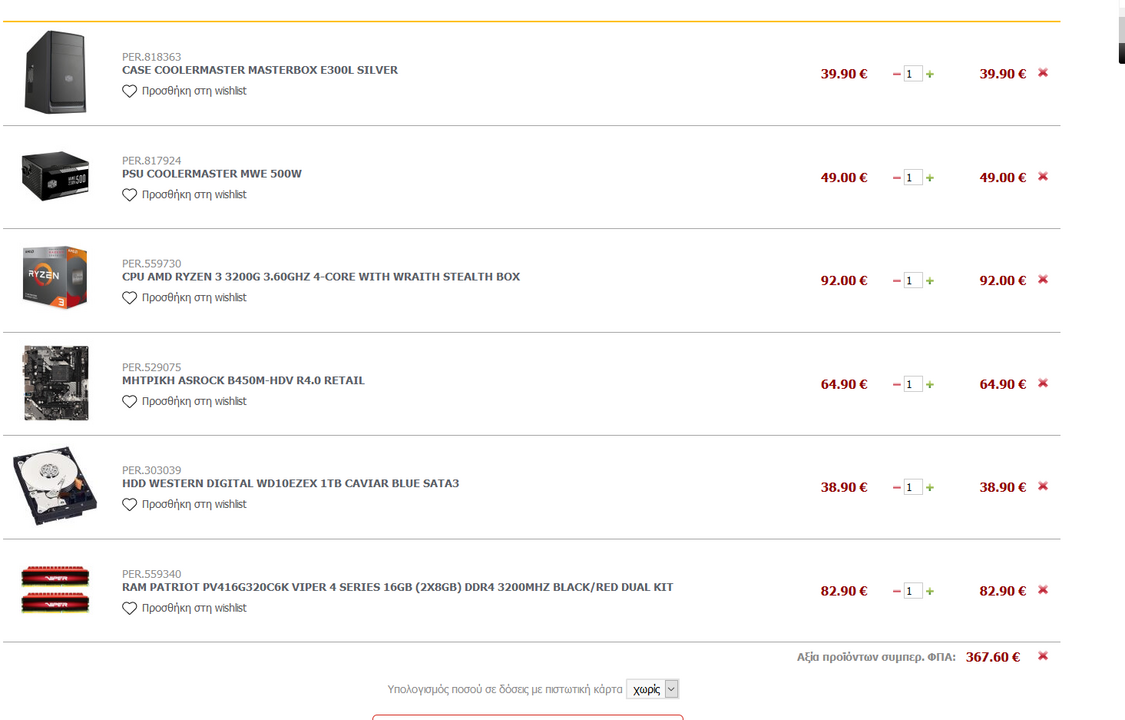Screen dimensions: 1125x720
Task: Increase quantity of HDD WESTERN DIGITAL
Action: pos(930,488)
